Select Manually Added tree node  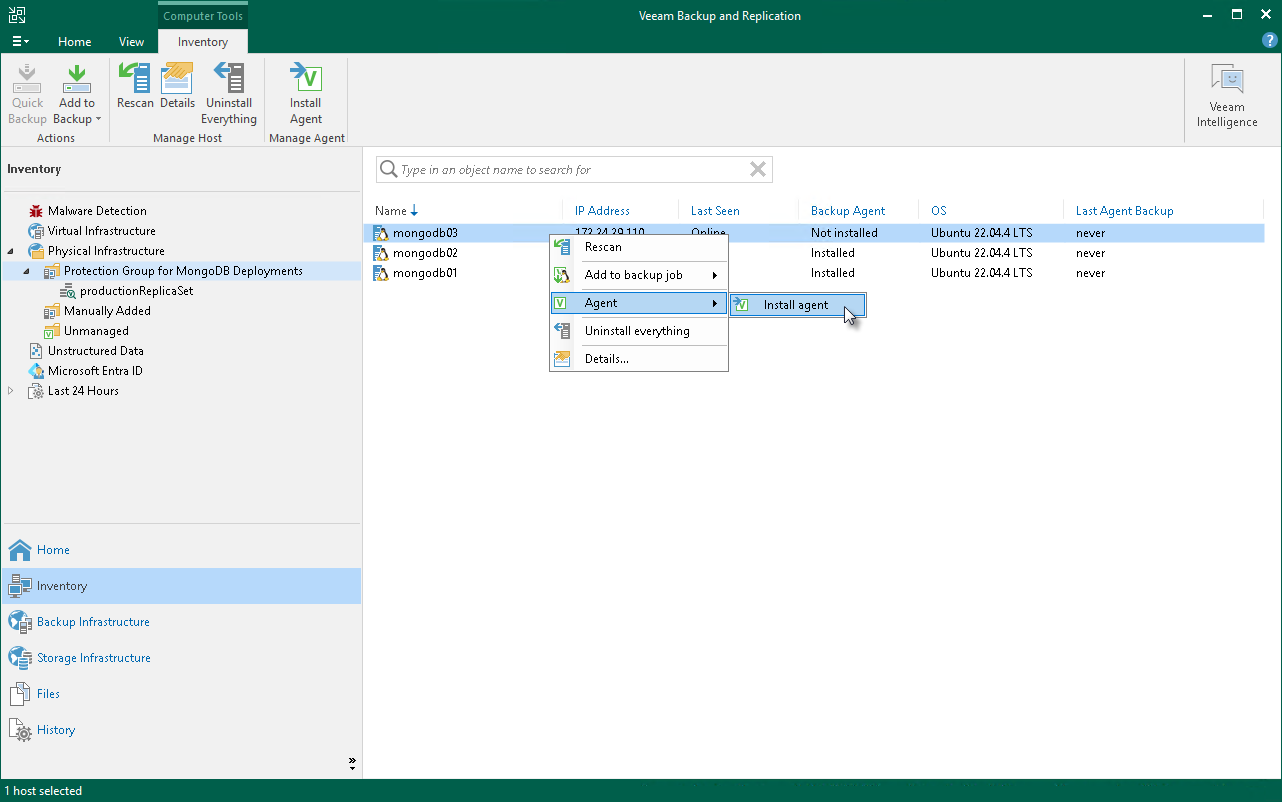click(107, 311)
